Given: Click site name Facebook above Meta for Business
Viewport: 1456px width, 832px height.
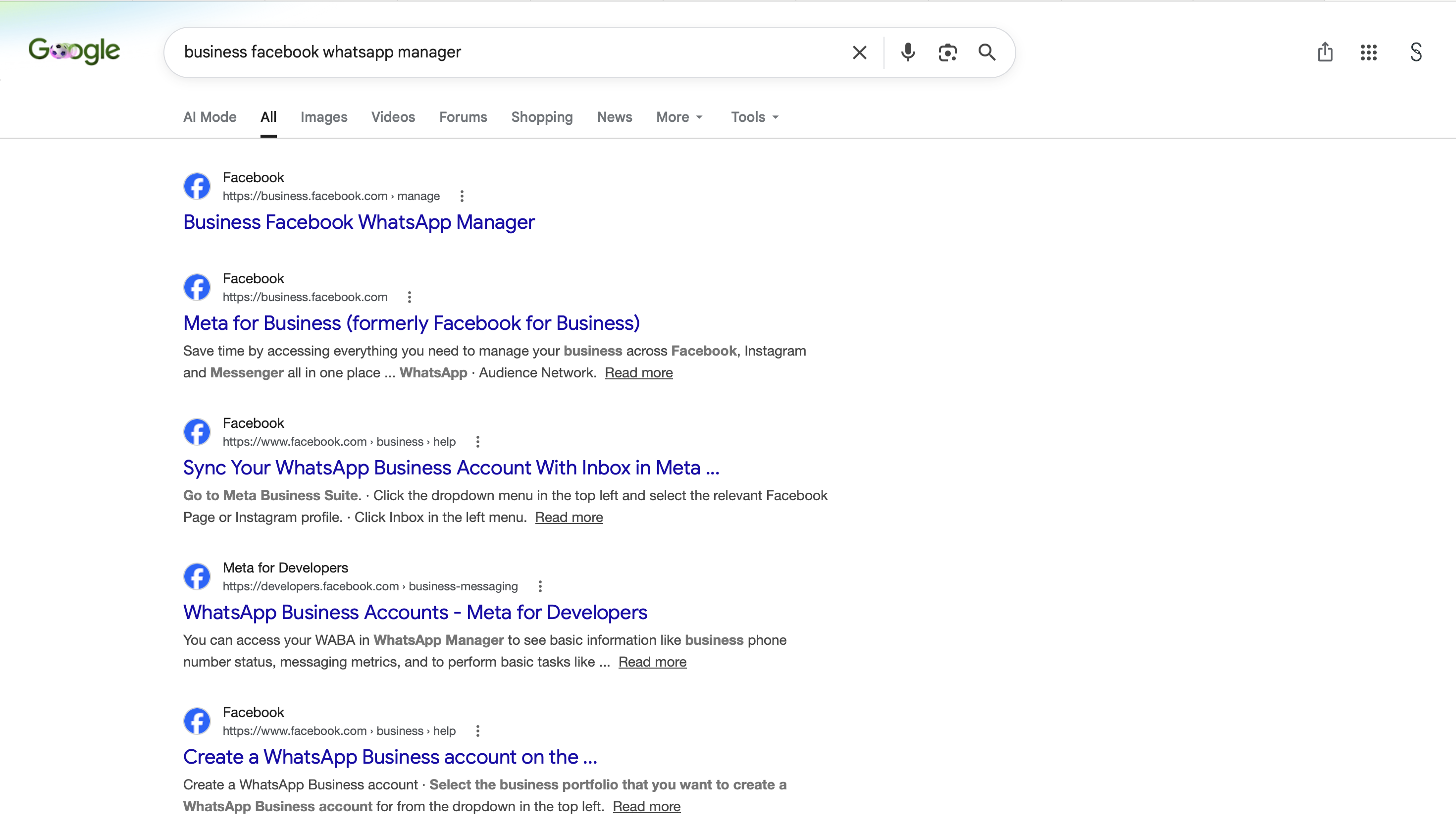Looking at the screenshot, I should [x=253, y=278].
